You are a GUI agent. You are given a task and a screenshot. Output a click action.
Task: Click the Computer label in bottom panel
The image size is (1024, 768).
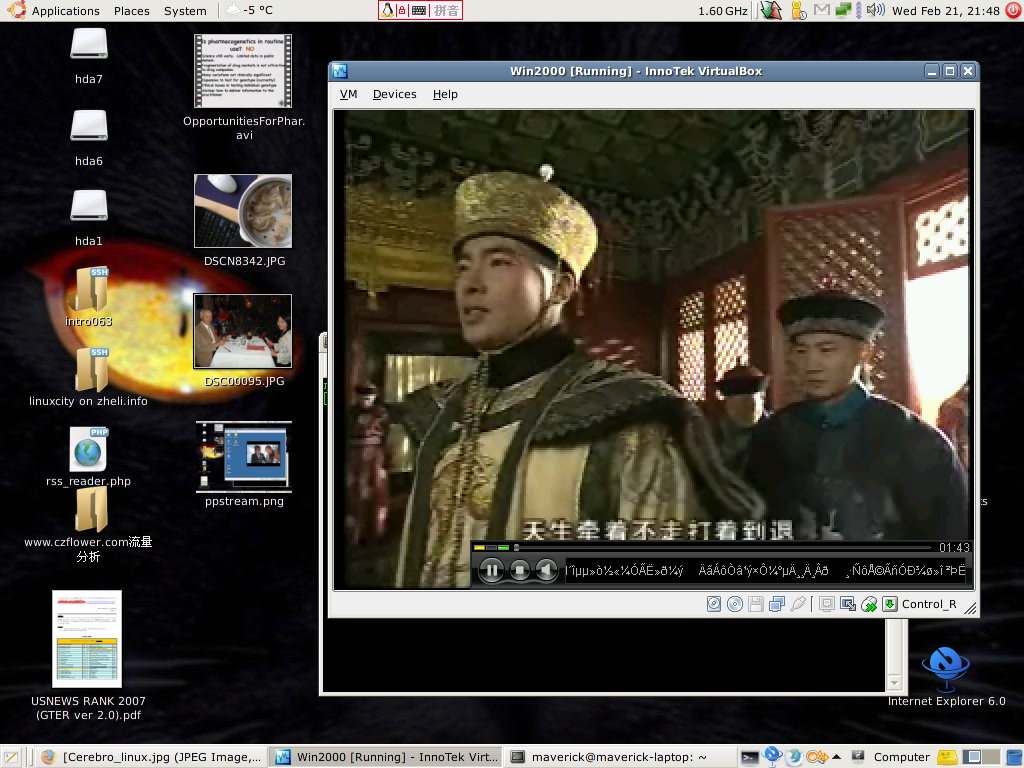pyautogui.click(x=901, y=757)
